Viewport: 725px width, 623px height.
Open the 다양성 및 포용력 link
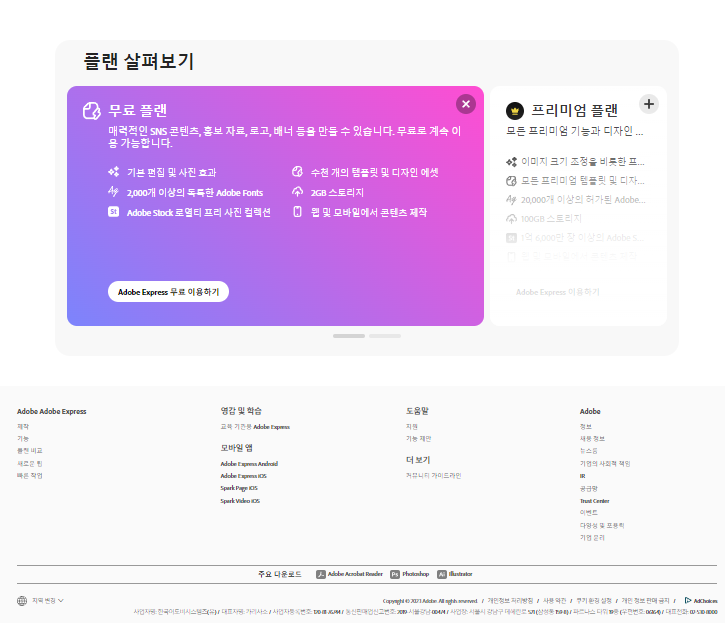coord(602,525)
